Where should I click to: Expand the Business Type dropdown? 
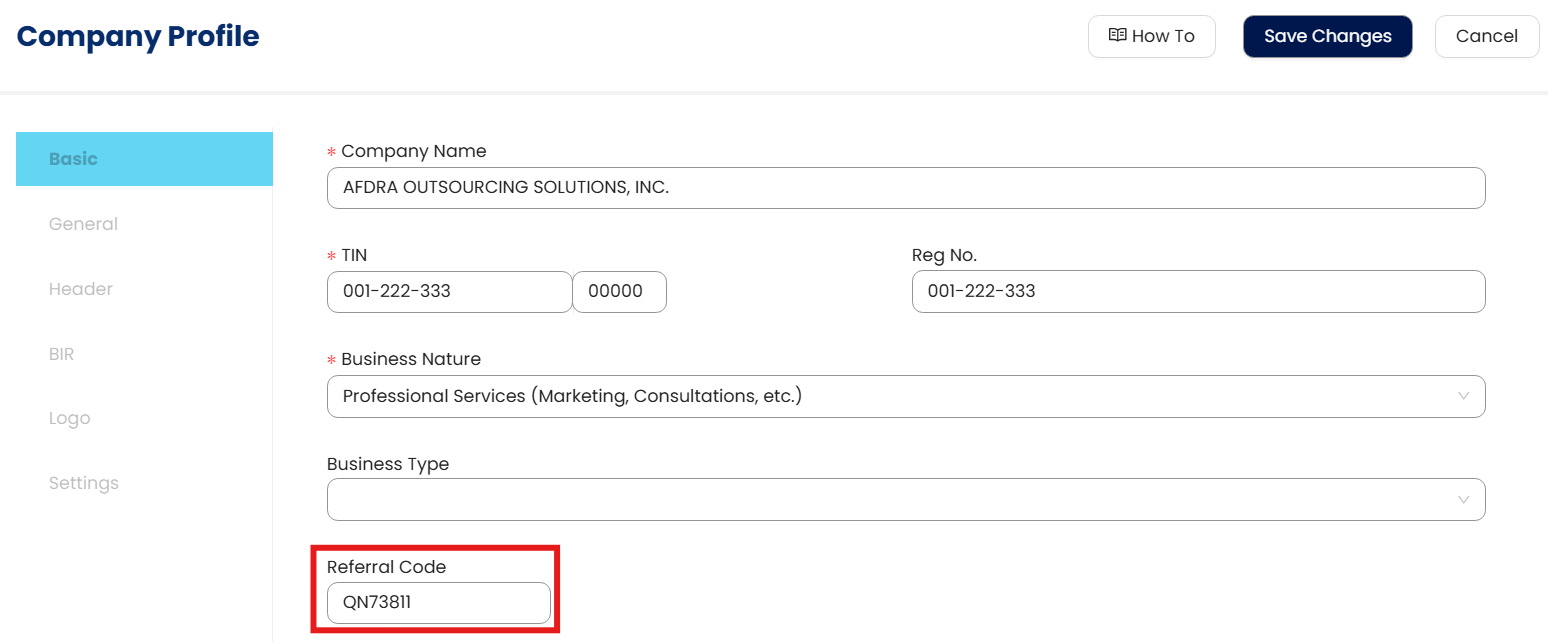(x=906, y=500)
